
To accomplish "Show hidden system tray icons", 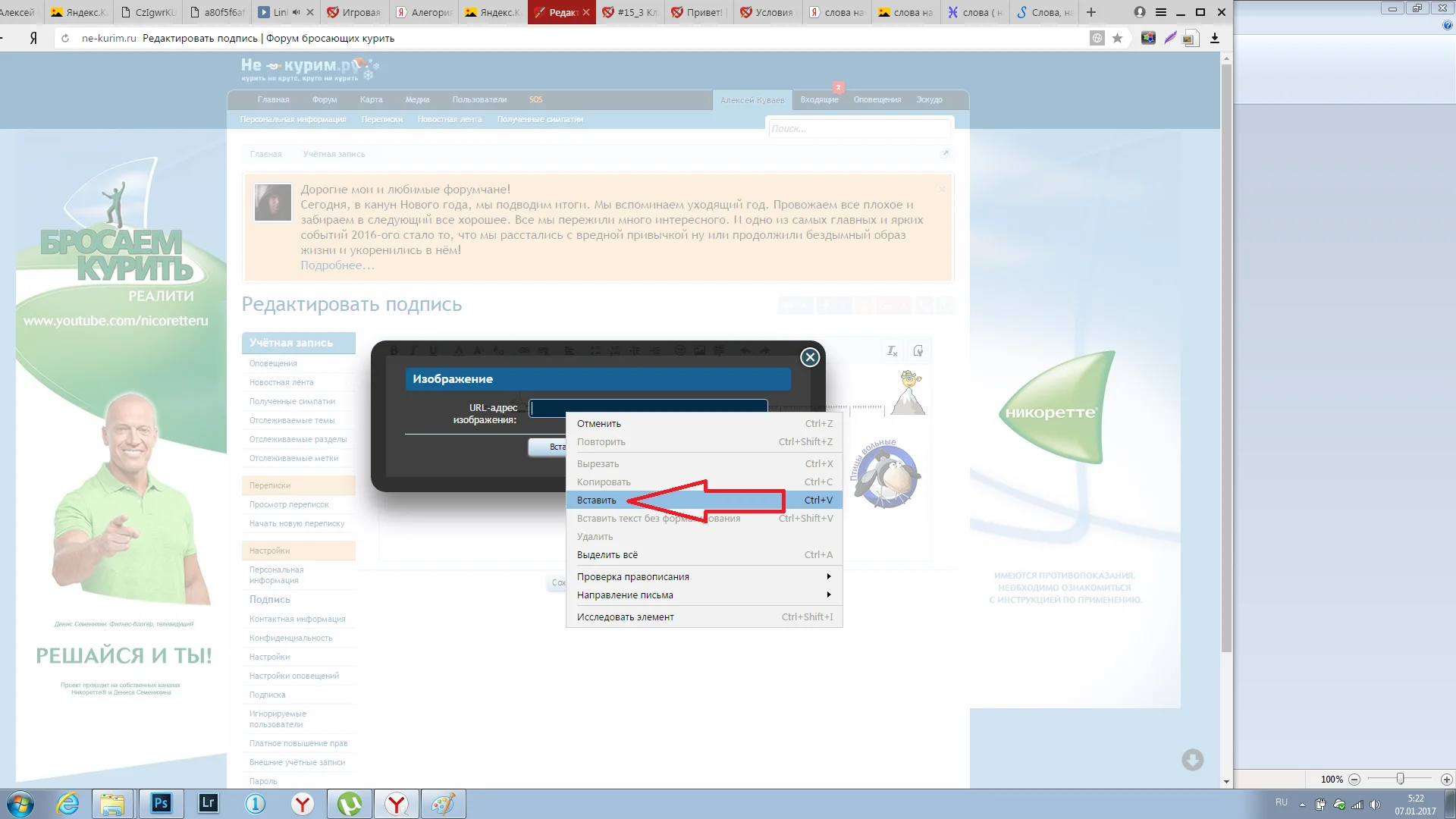I will point(1302,805).
